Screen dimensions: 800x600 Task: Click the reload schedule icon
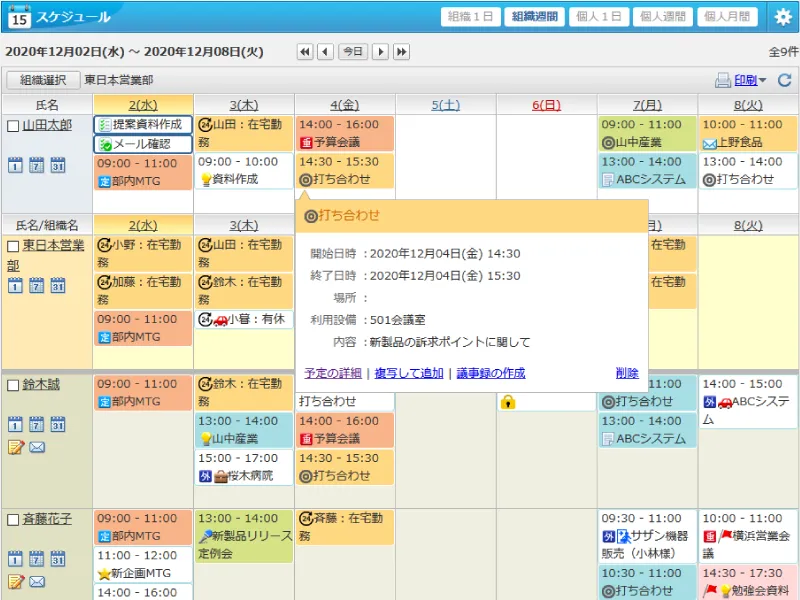coord(785,80)
